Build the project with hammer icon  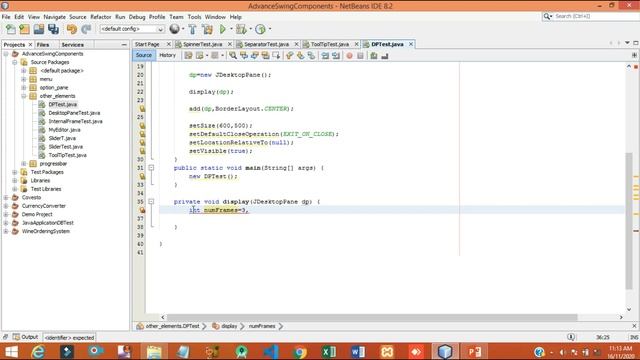(x=192, y=29)
